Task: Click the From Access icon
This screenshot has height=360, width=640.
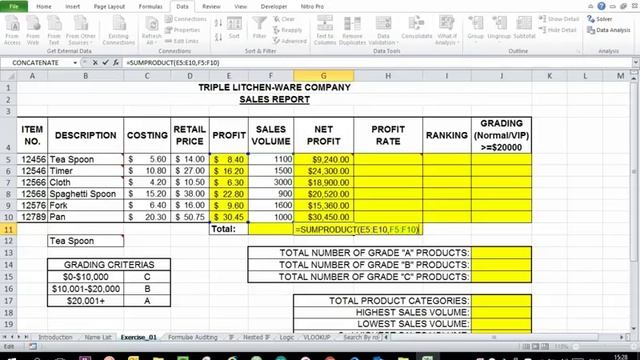Action: click(x=12, y=30)
